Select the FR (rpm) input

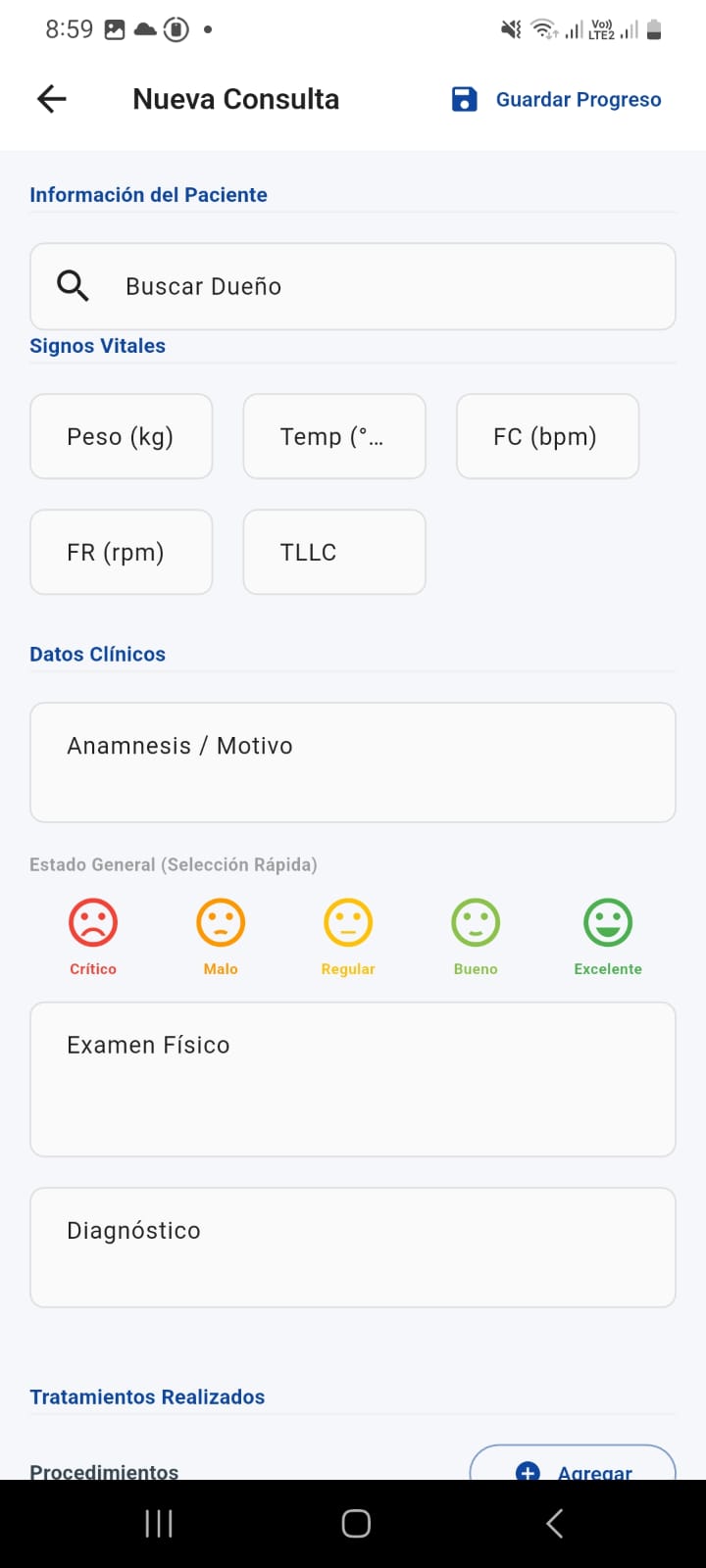[122, 553]
